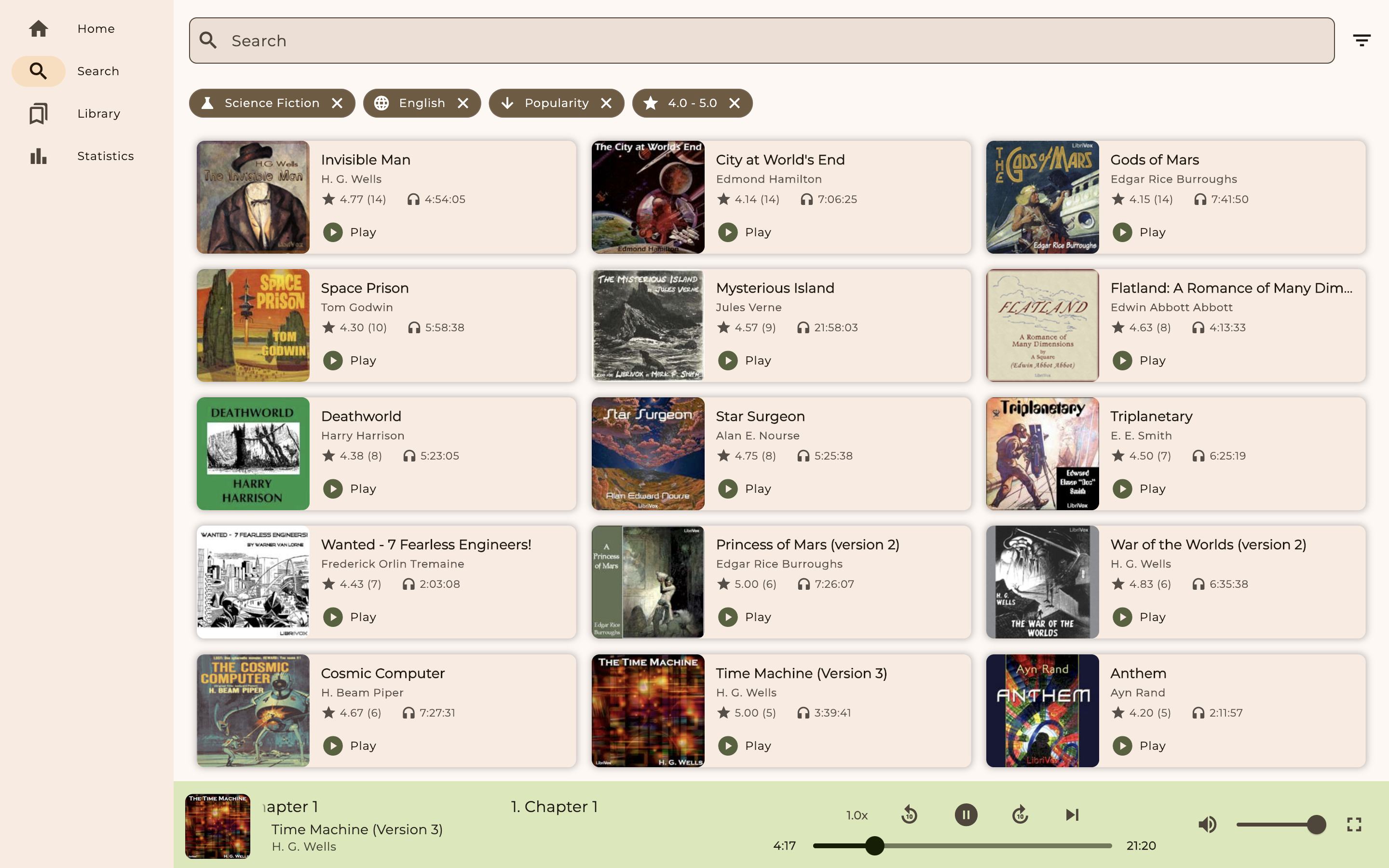The height and width of the screenshot is (868, 1389).
Task: Rewind playback by 10 seconds
Action: point(909,814)
